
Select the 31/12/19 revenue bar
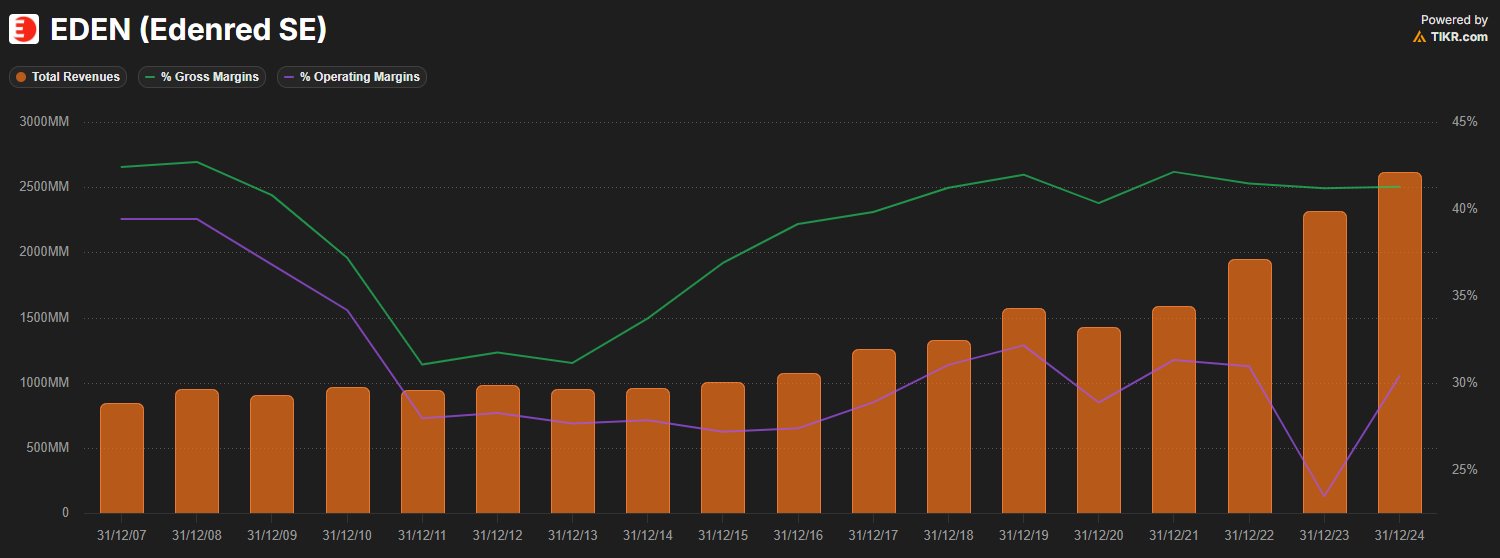[x=1024, y=411]
